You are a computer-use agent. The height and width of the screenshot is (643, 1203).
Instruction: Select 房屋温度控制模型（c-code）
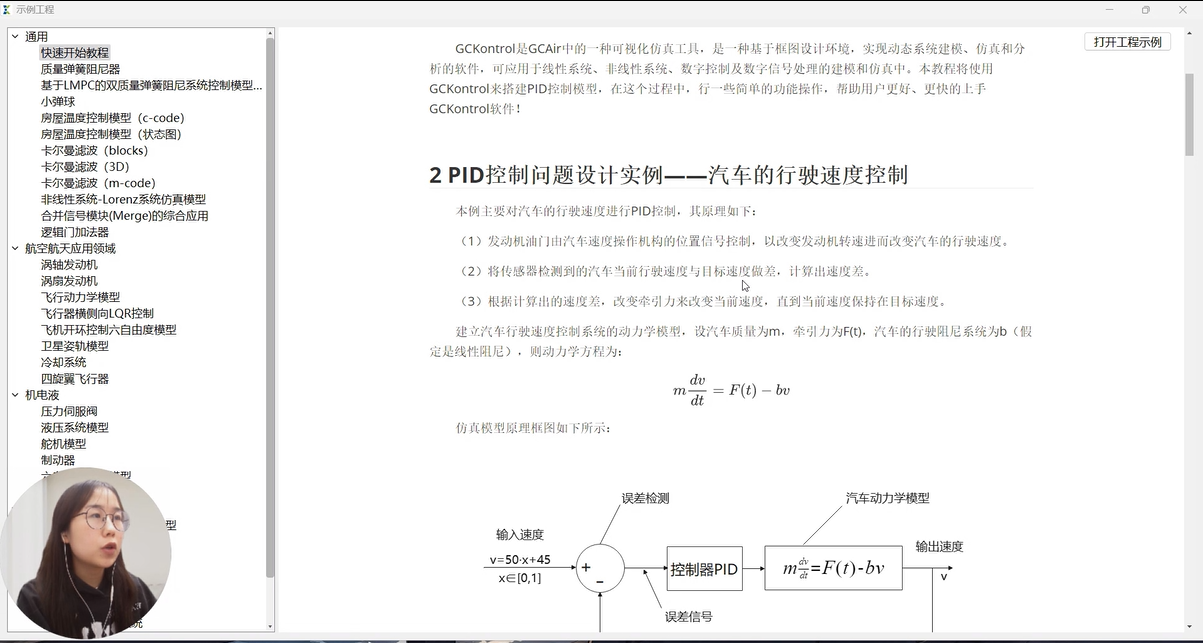112,118
